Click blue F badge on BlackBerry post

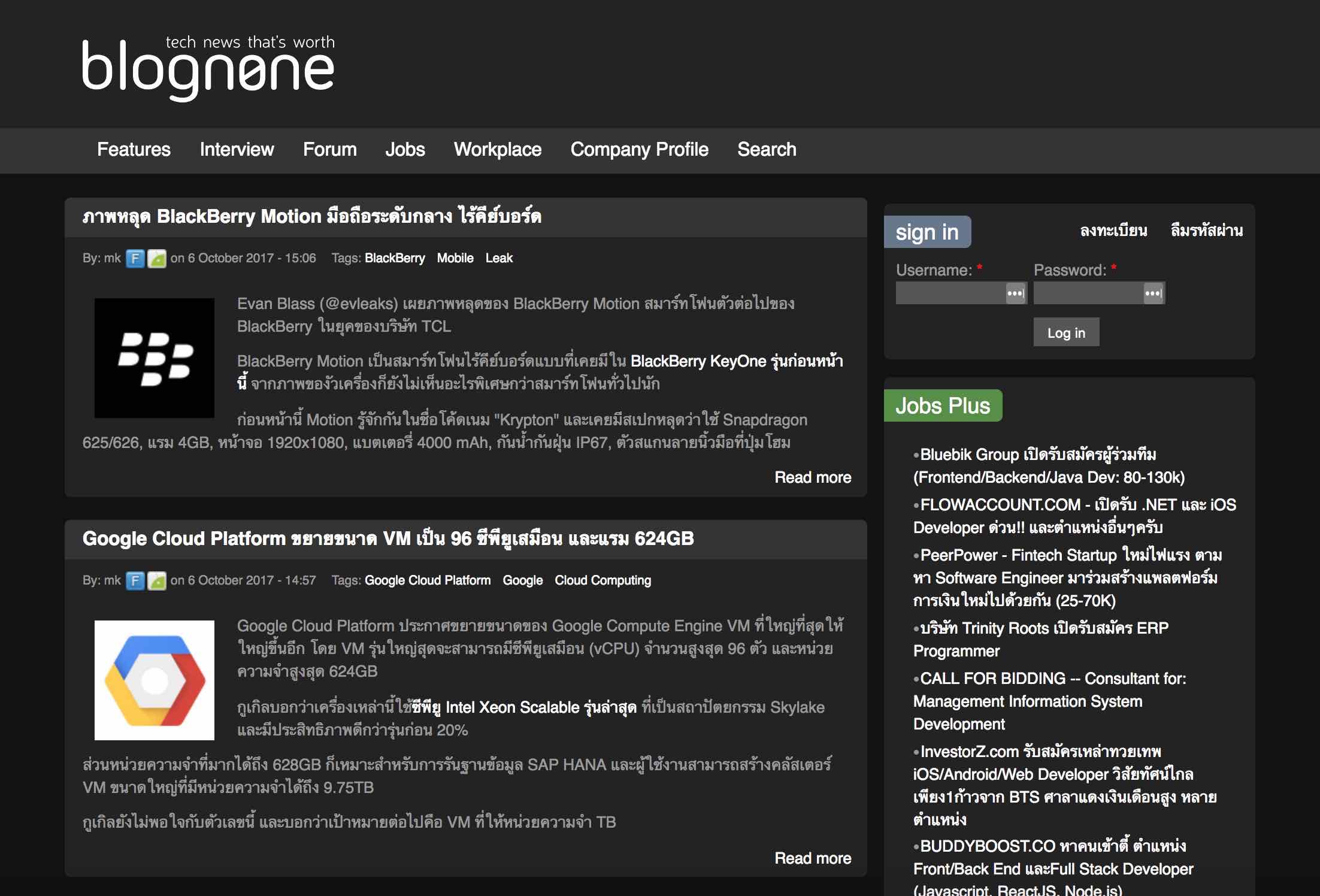pos(135,258)
